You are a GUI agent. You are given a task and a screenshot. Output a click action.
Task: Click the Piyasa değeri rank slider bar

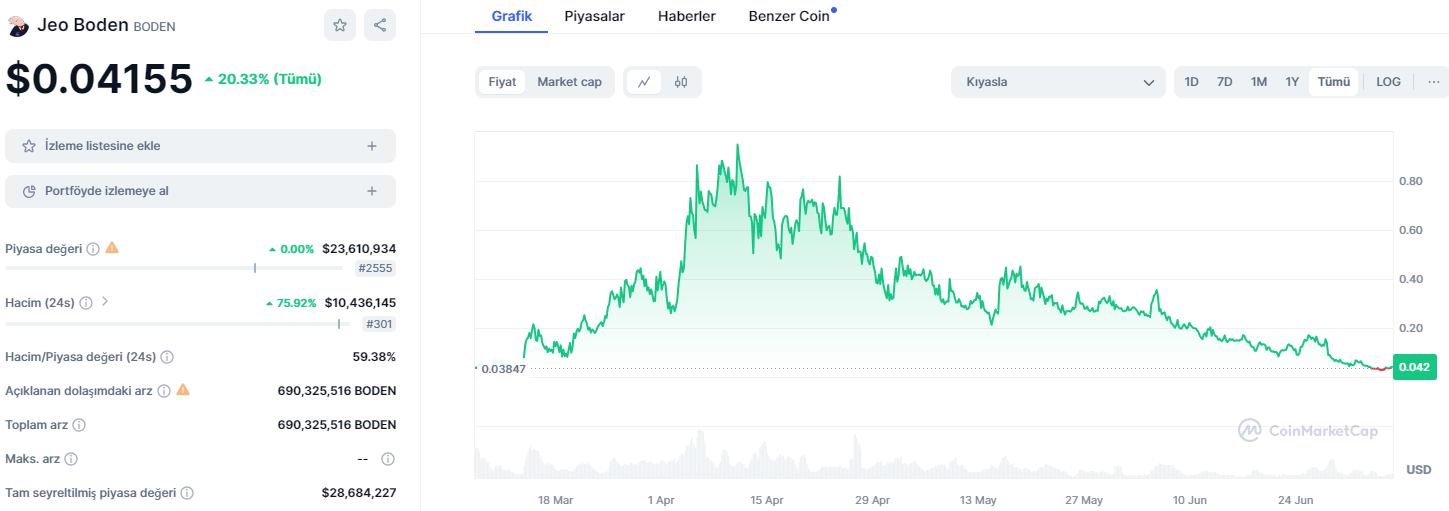click(x=174, y=268)
